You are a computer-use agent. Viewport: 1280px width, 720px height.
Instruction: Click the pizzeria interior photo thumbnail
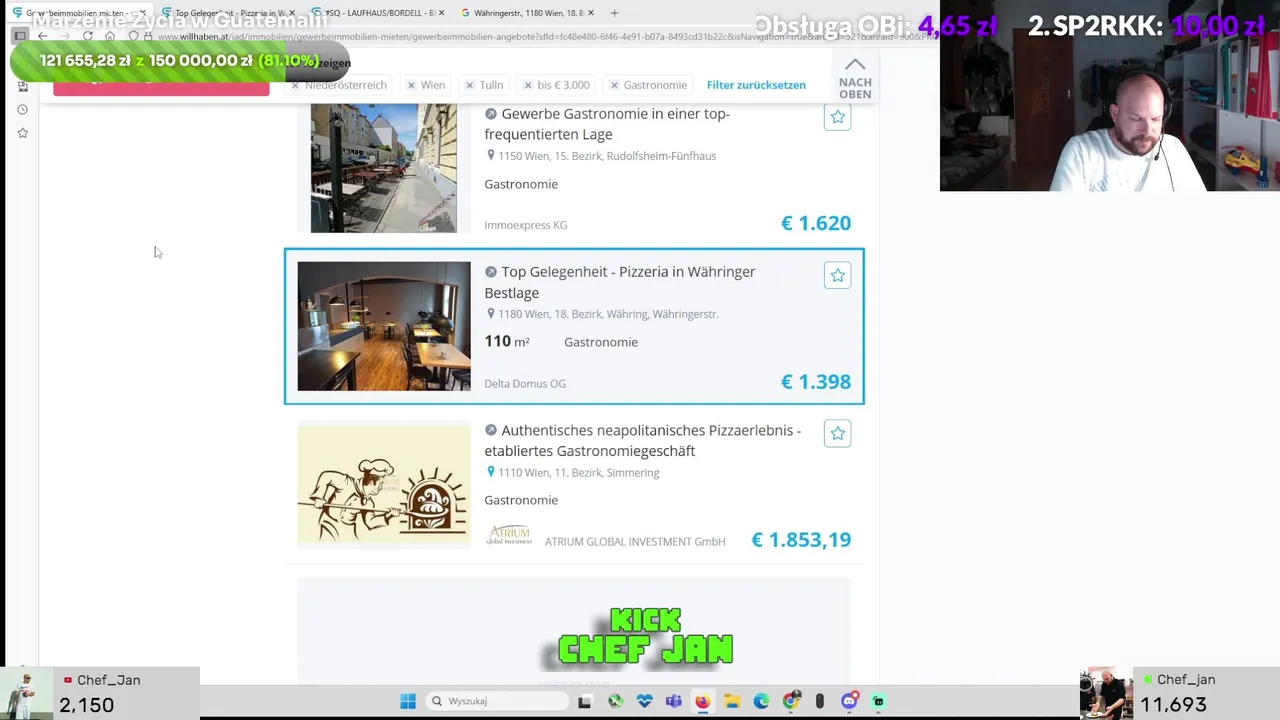click(383, 326)
